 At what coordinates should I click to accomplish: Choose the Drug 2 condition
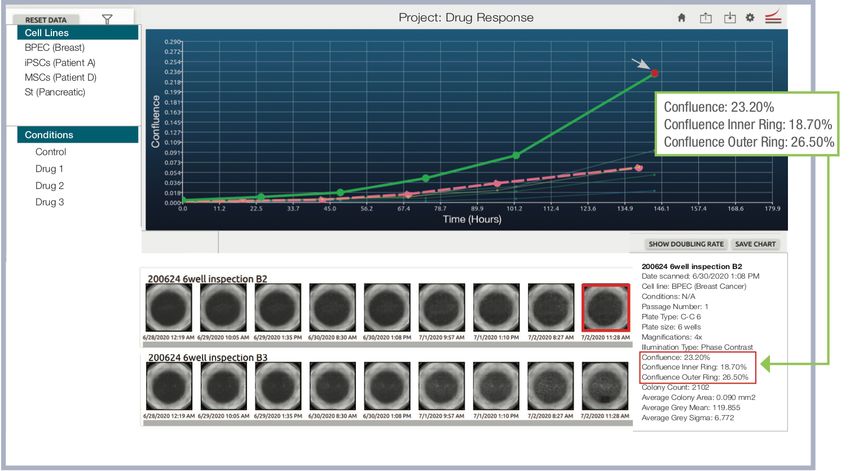pyautogui.click(x=49, y=185)
